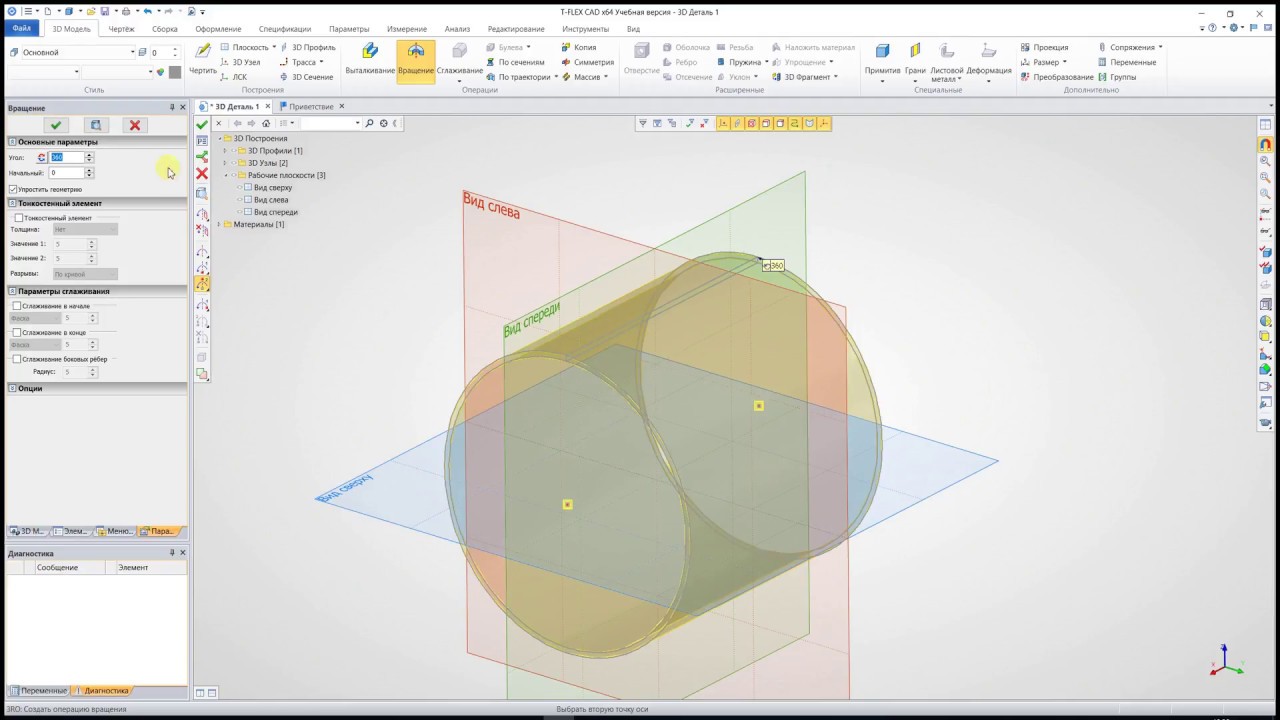
Task: Click the Угол angle input field
Action: pos(67,158)
